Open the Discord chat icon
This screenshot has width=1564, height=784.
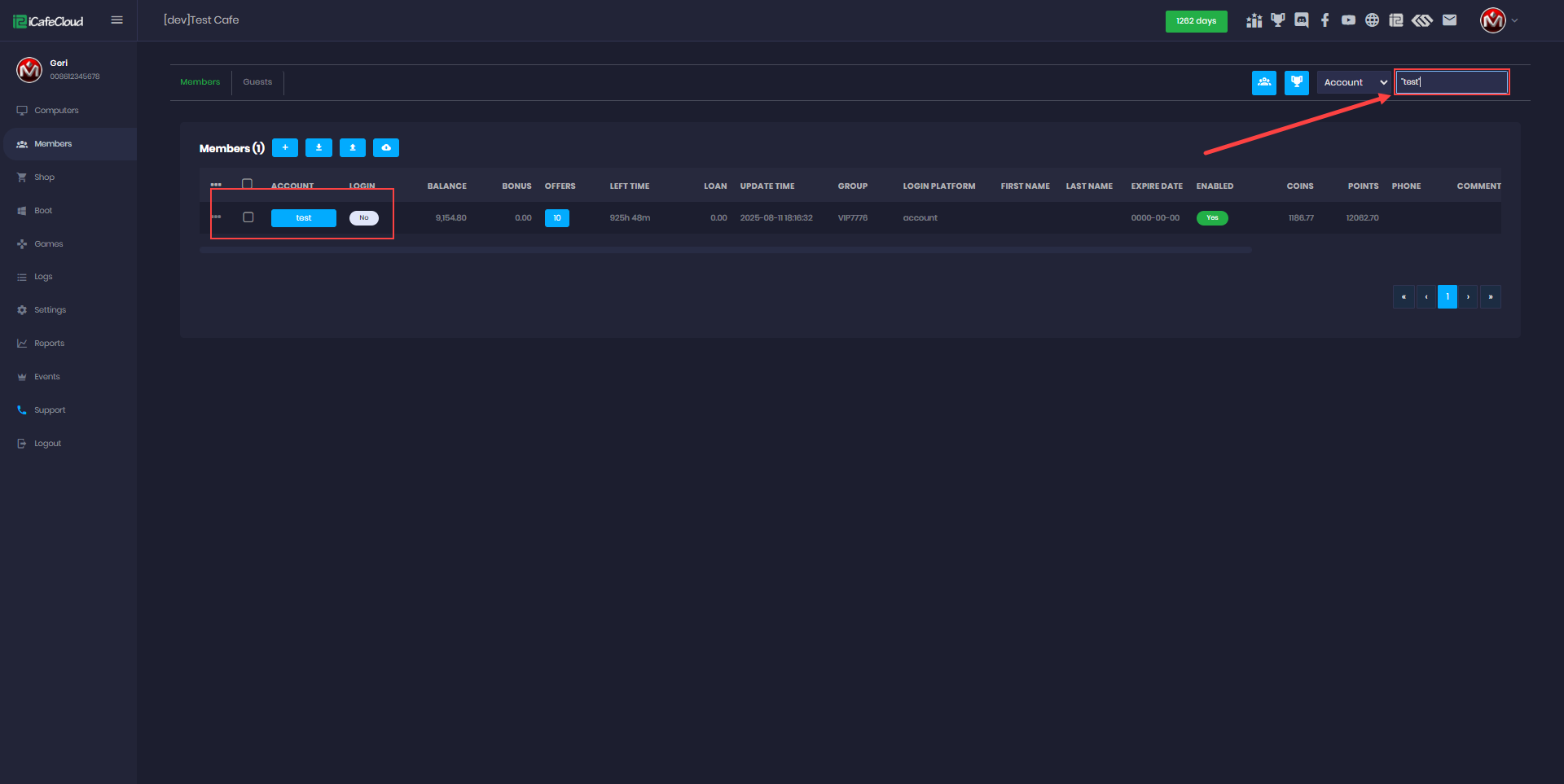click(1302, 20)
